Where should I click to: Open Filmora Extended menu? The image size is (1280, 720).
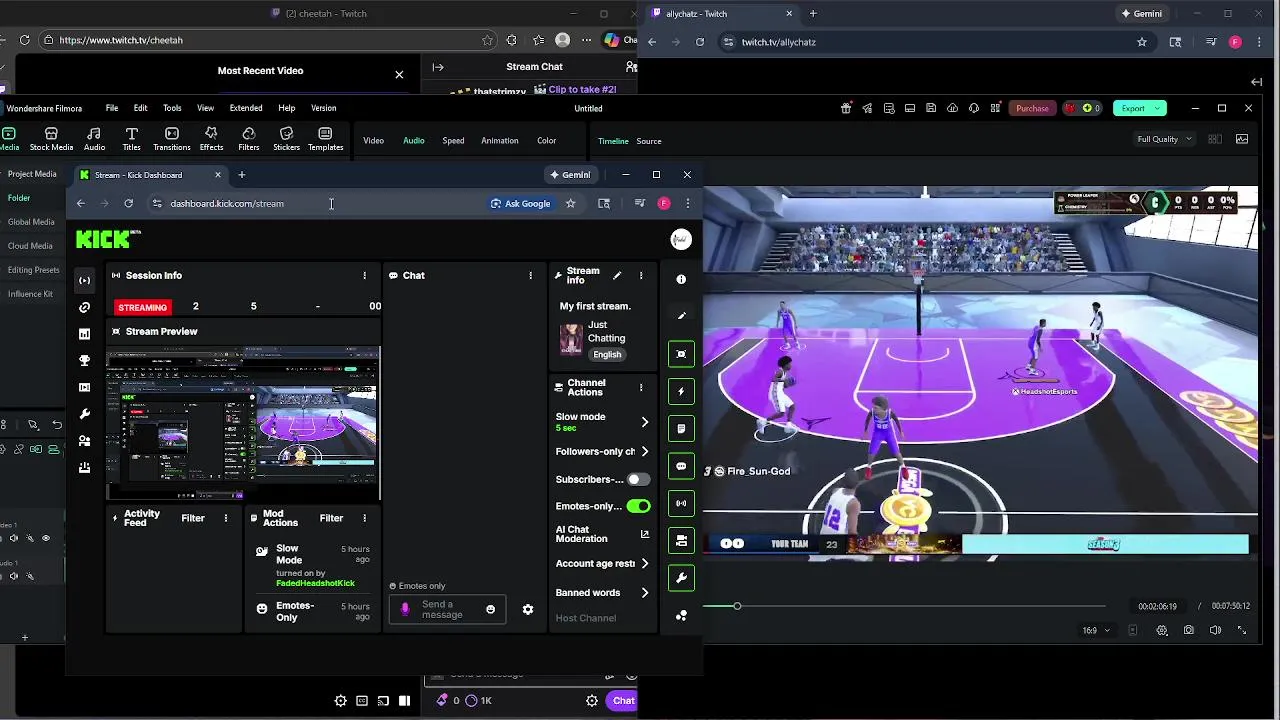pyautogui.click(x=246, y=108)
